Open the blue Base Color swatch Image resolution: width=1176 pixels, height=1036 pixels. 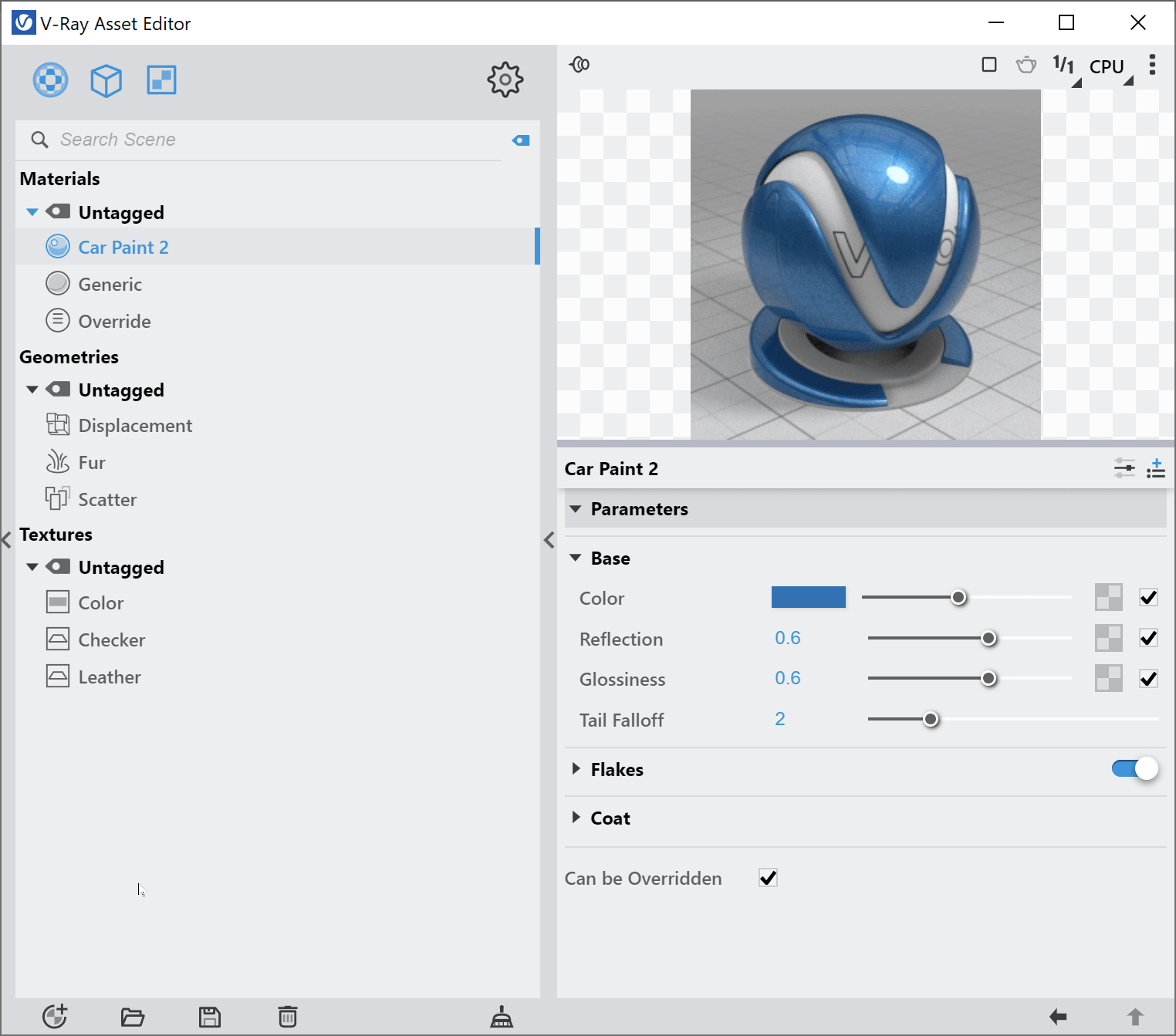[809, 597]
